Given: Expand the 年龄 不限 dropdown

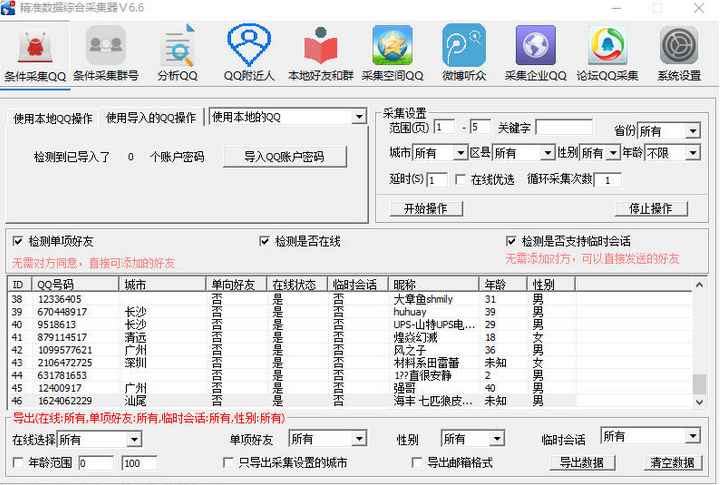Looking at the screenshot, I should point(693,152).
